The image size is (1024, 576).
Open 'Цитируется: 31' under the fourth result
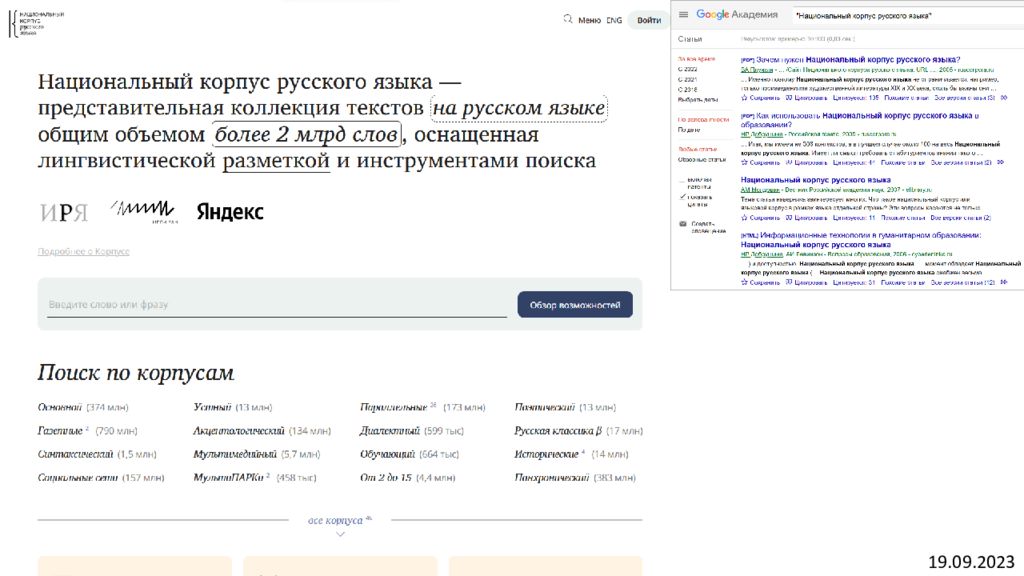click(854, 283)
